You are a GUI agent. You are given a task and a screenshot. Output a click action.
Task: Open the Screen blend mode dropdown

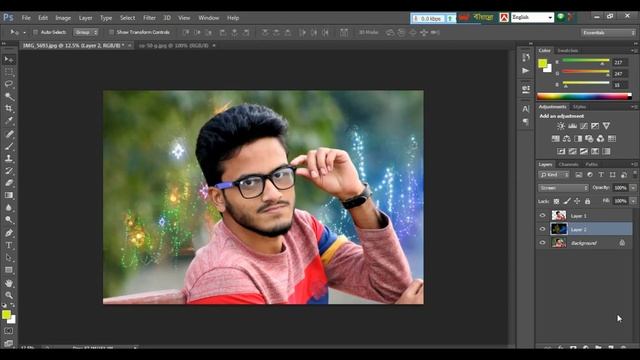point(563,188)
